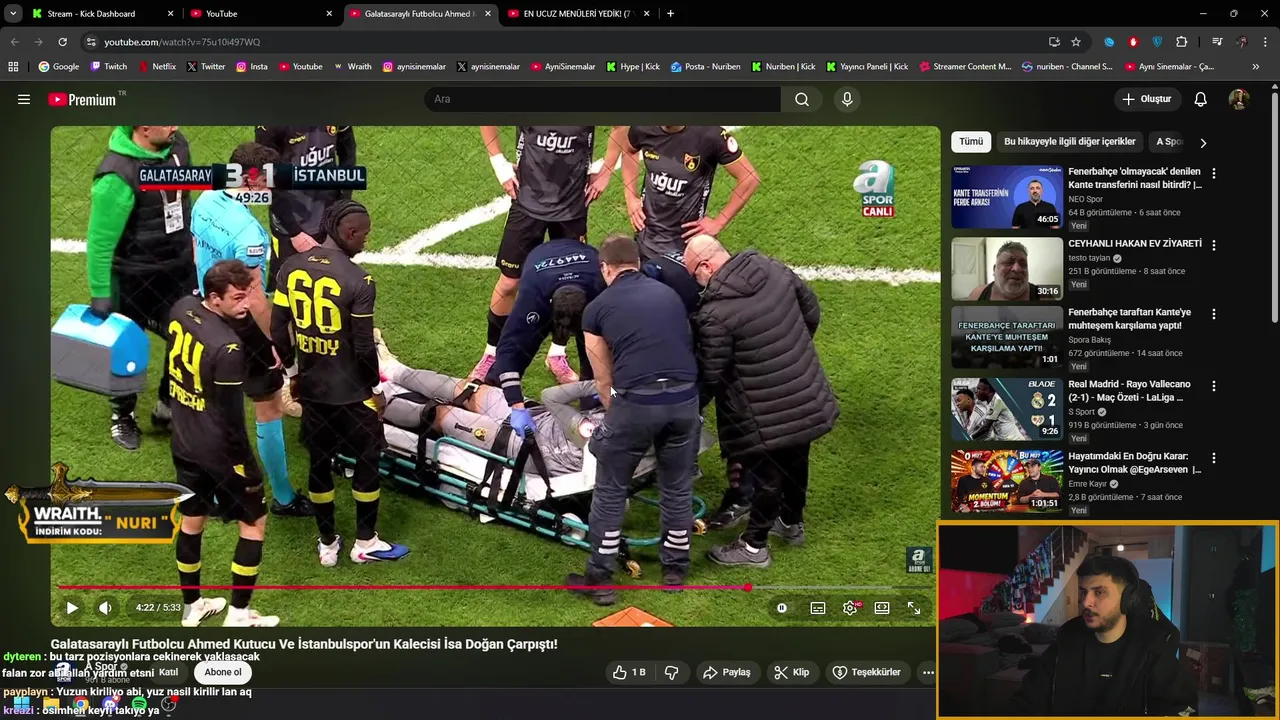Open the Yayıncı Paneli | Kick bookmark
1280x720 pixels.
pos(867,67)
